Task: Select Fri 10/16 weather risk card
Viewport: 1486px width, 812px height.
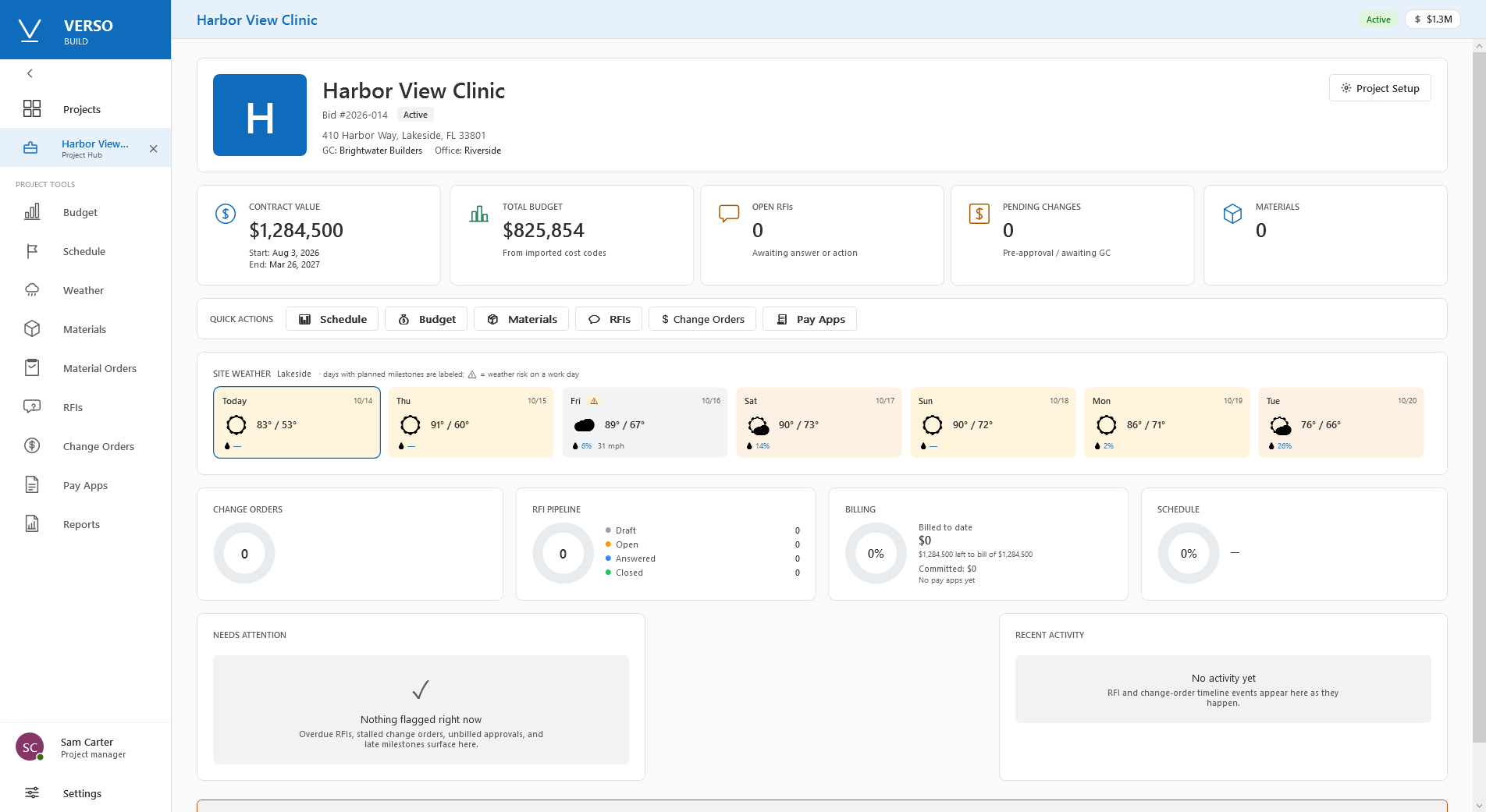Action: pyautogui.click(x=645, y=423)
